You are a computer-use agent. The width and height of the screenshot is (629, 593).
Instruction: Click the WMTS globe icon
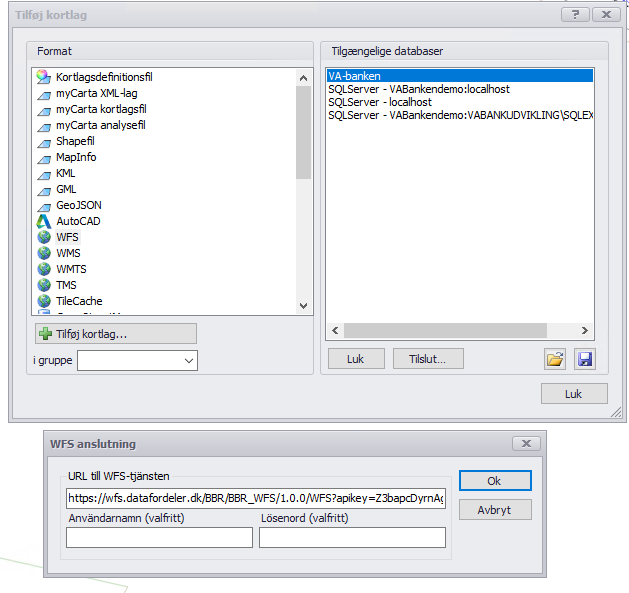(43, 269)
